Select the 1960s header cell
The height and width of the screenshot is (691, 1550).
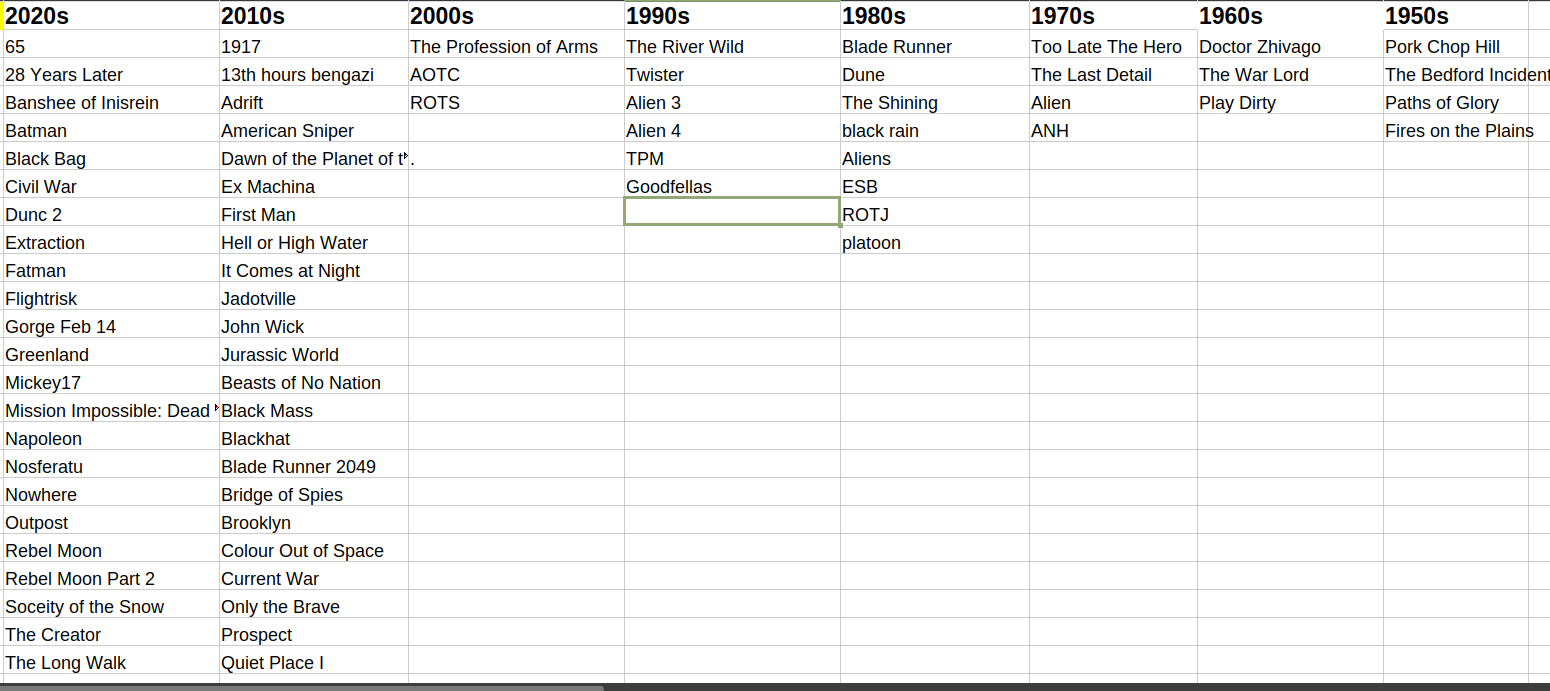tap(1290, 16)
